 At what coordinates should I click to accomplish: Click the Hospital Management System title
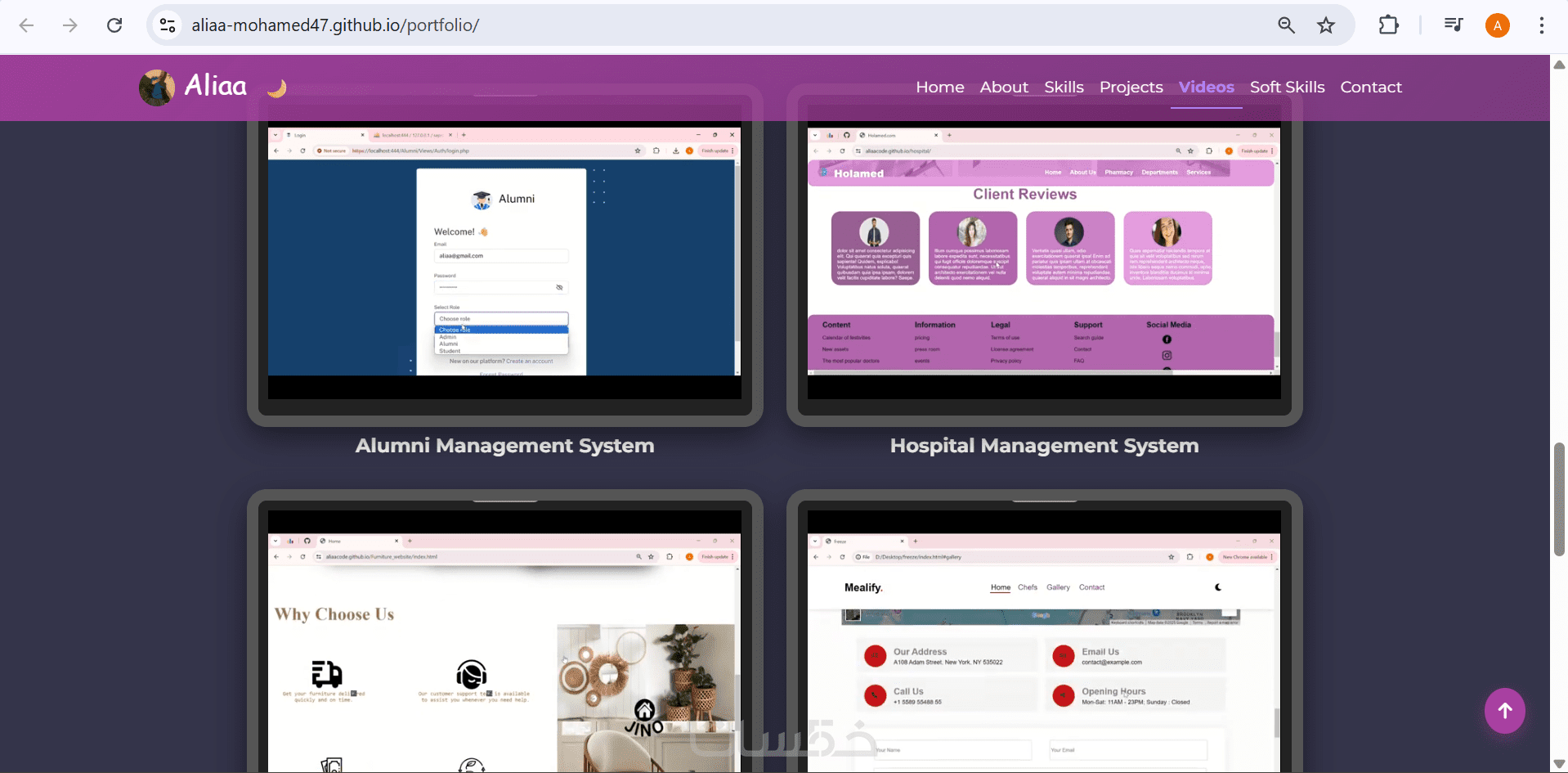tap(1044, 446)
